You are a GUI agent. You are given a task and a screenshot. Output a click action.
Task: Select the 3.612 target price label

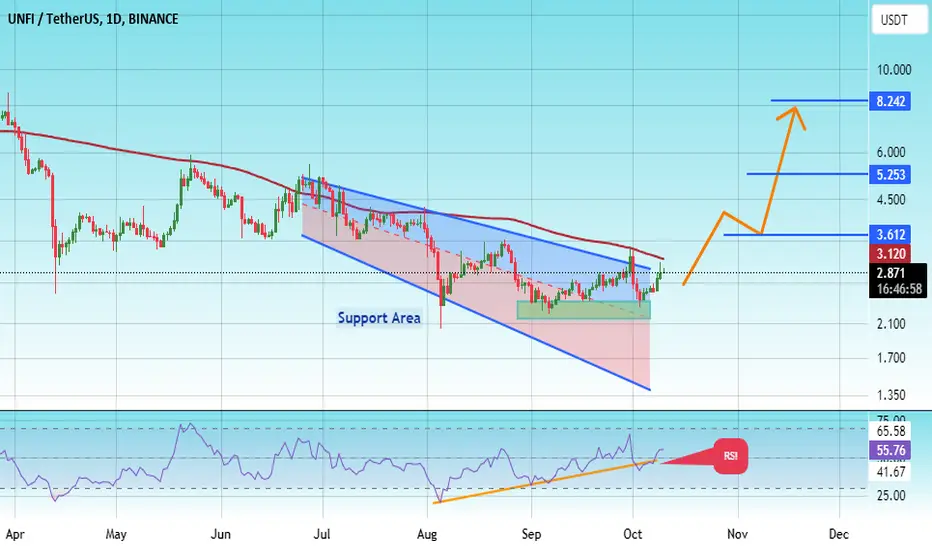tap(890, 234)
